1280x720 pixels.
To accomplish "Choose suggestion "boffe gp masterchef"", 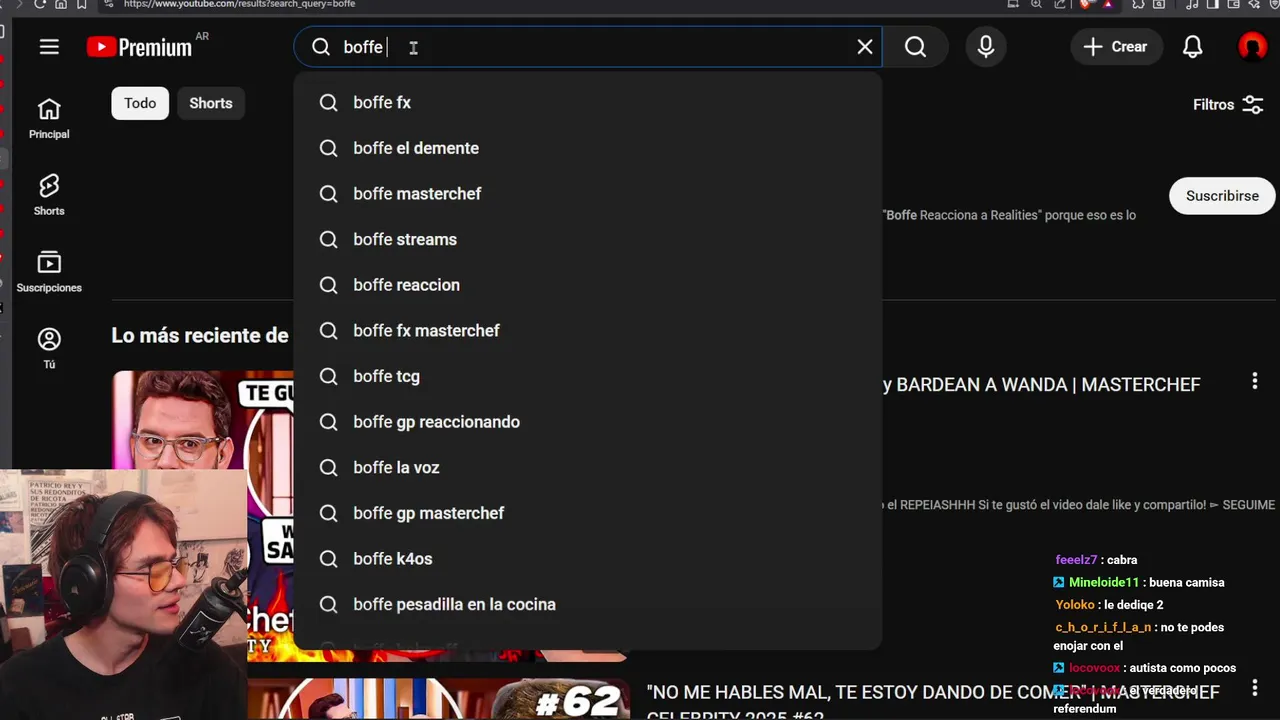I will (x=588, y=513).
